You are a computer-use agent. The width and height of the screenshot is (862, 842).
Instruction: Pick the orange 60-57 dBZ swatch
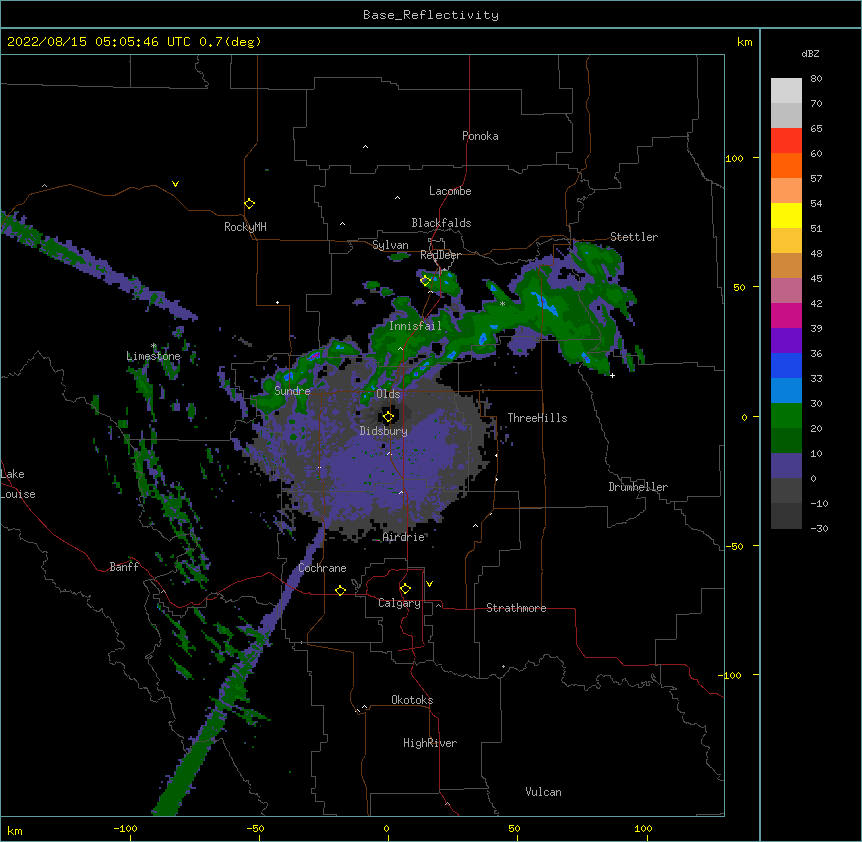tap(786, 166)
